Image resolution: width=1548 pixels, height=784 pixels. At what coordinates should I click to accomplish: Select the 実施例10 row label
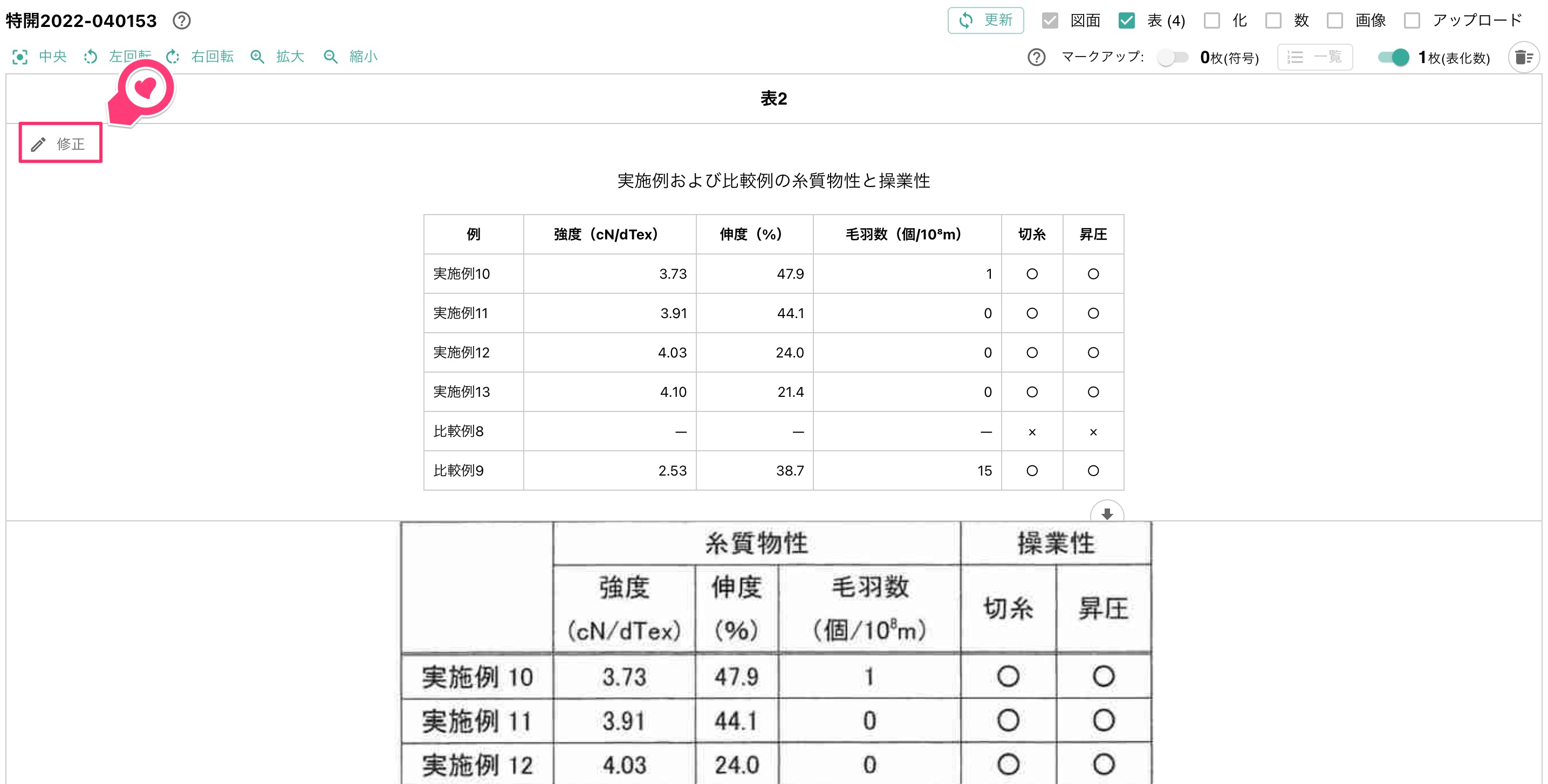(x=462, y=274)
